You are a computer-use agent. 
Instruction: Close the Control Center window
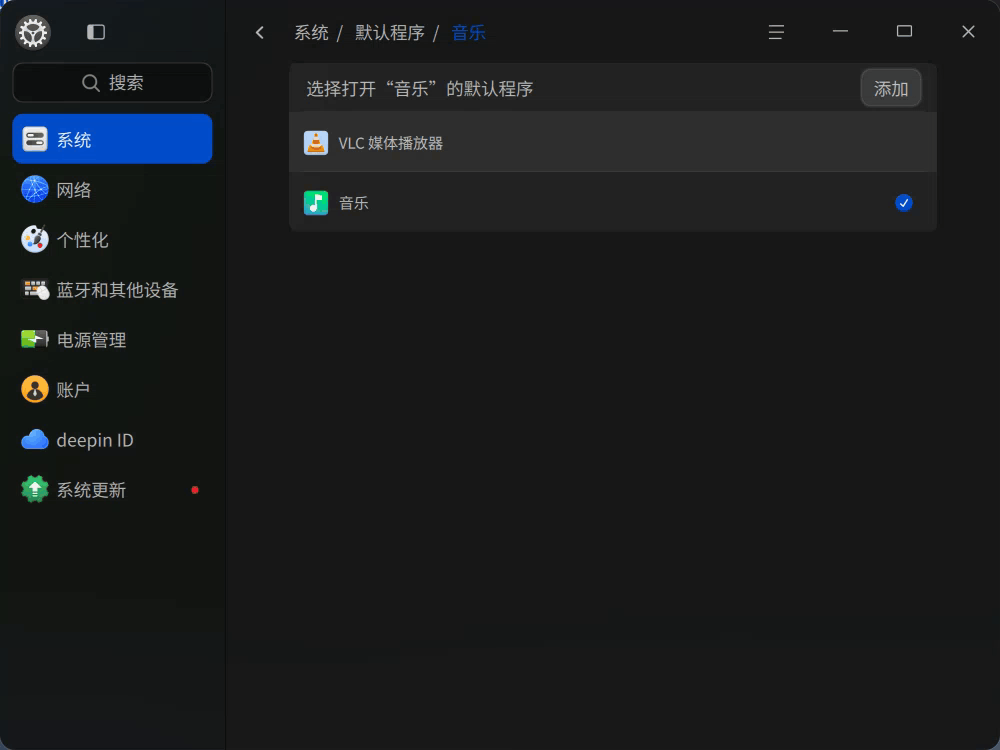(x=968, y=32)
